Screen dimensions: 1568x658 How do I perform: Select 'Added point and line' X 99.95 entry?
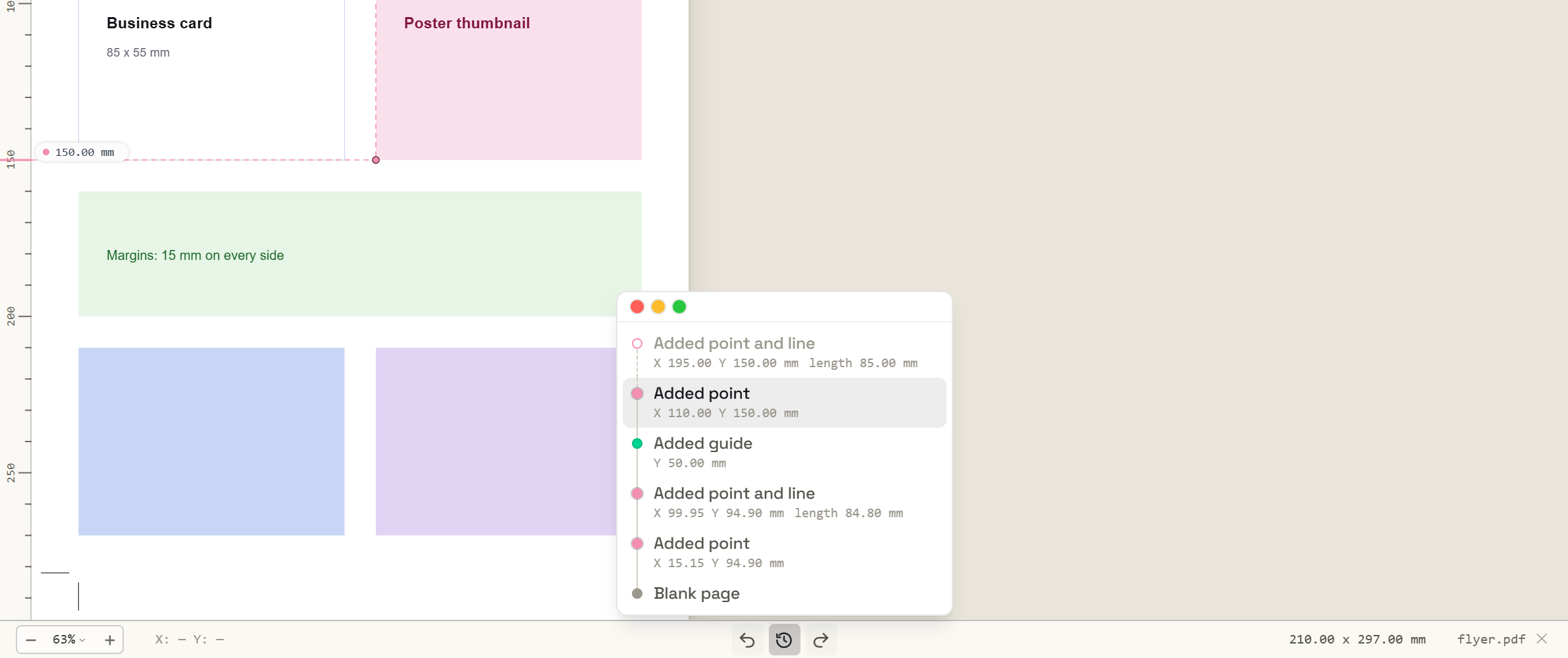coord(785,503)
